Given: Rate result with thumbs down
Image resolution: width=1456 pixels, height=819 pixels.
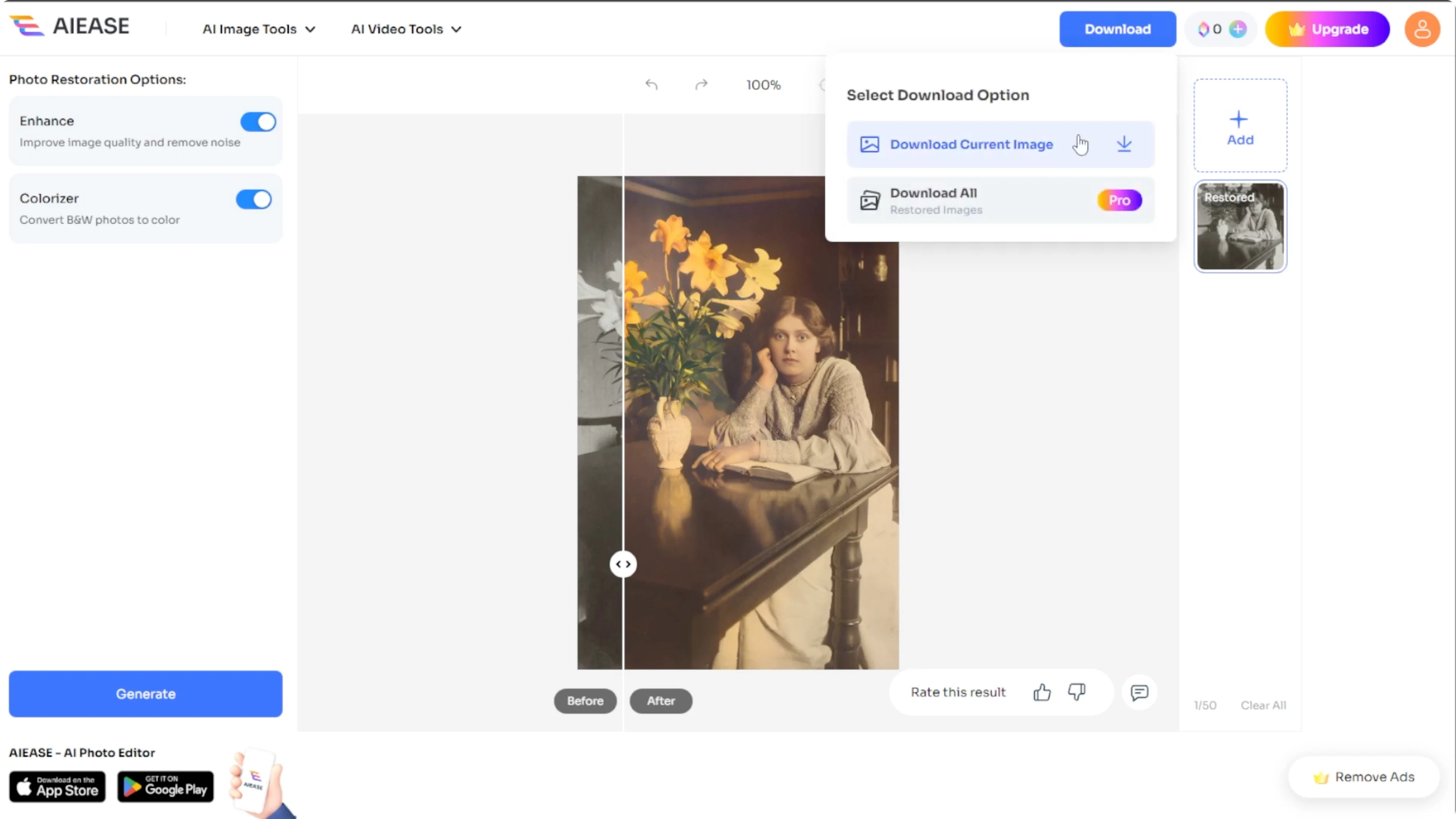Looking at the screenshot, I should tap(1077, 692).
